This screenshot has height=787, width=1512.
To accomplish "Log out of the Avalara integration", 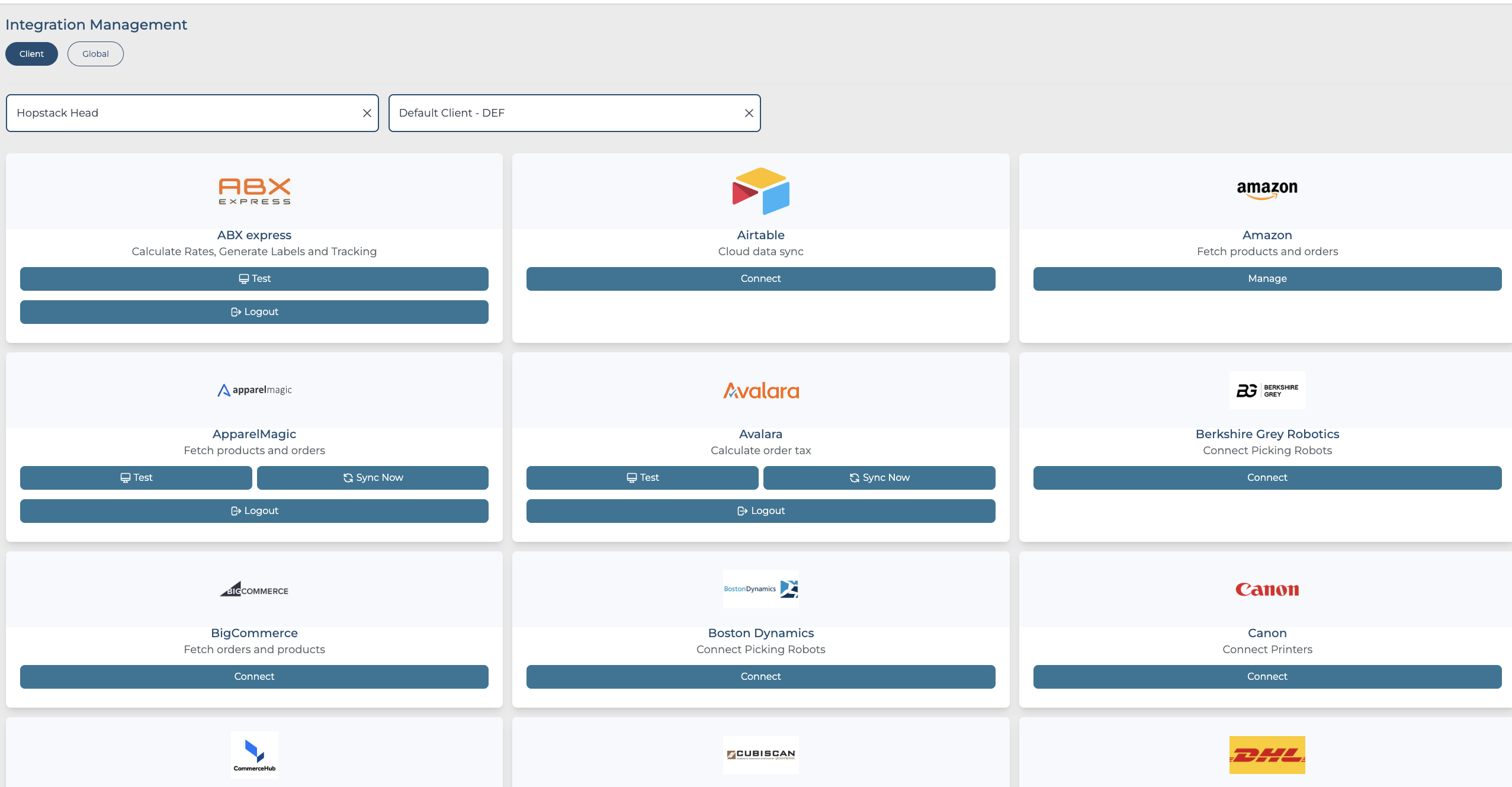I will tap(760, 511).
